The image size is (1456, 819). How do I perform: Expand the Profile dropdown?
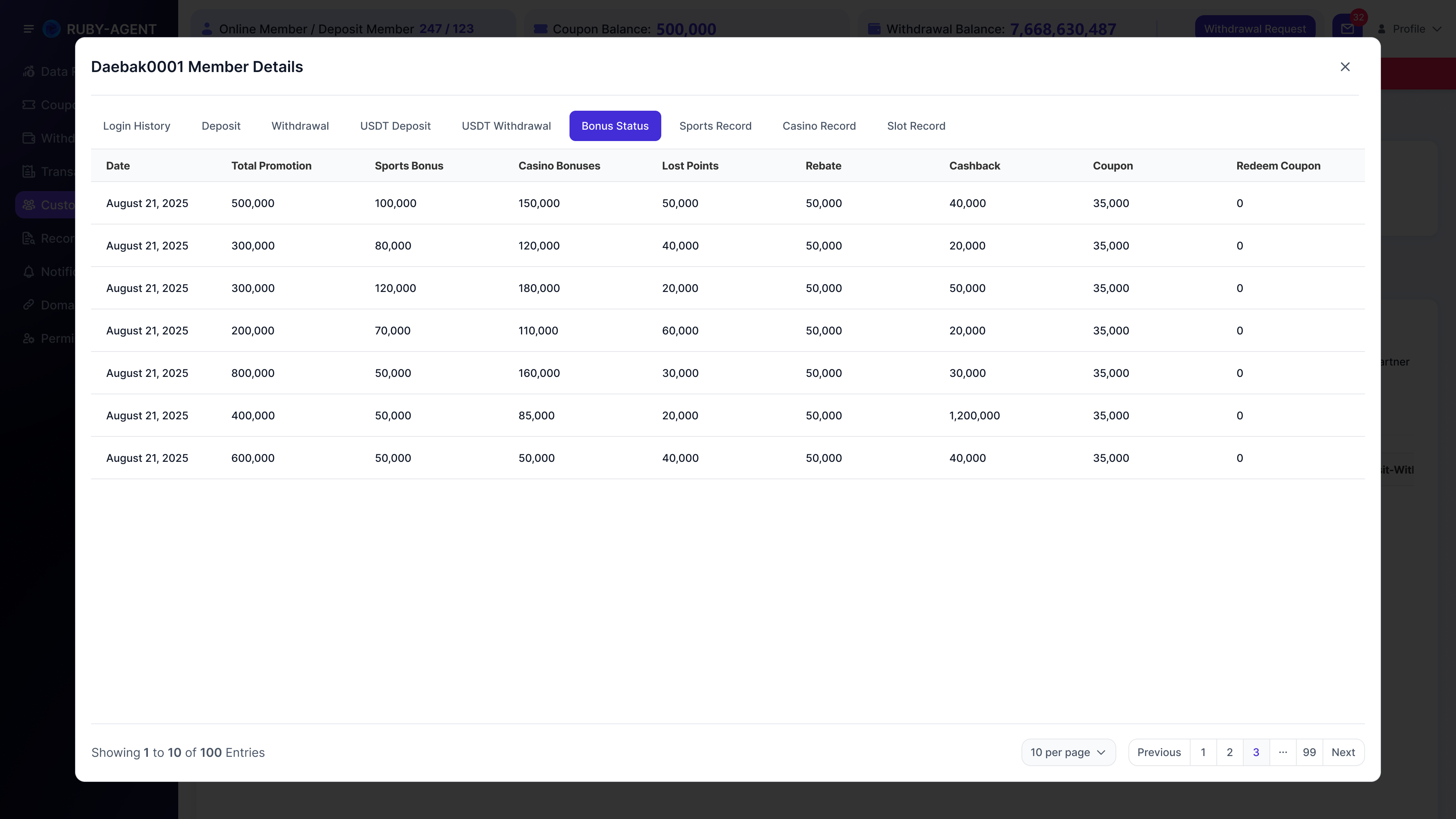click(x=1409, y=29)
